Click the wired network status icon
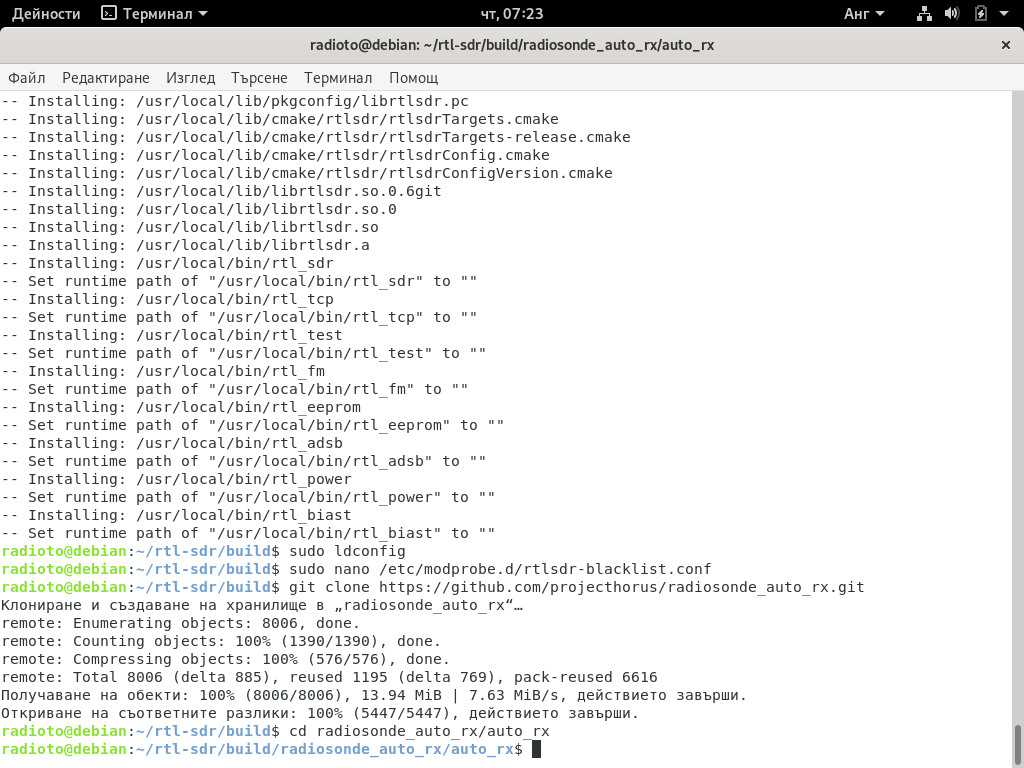 tap(924, 13)
